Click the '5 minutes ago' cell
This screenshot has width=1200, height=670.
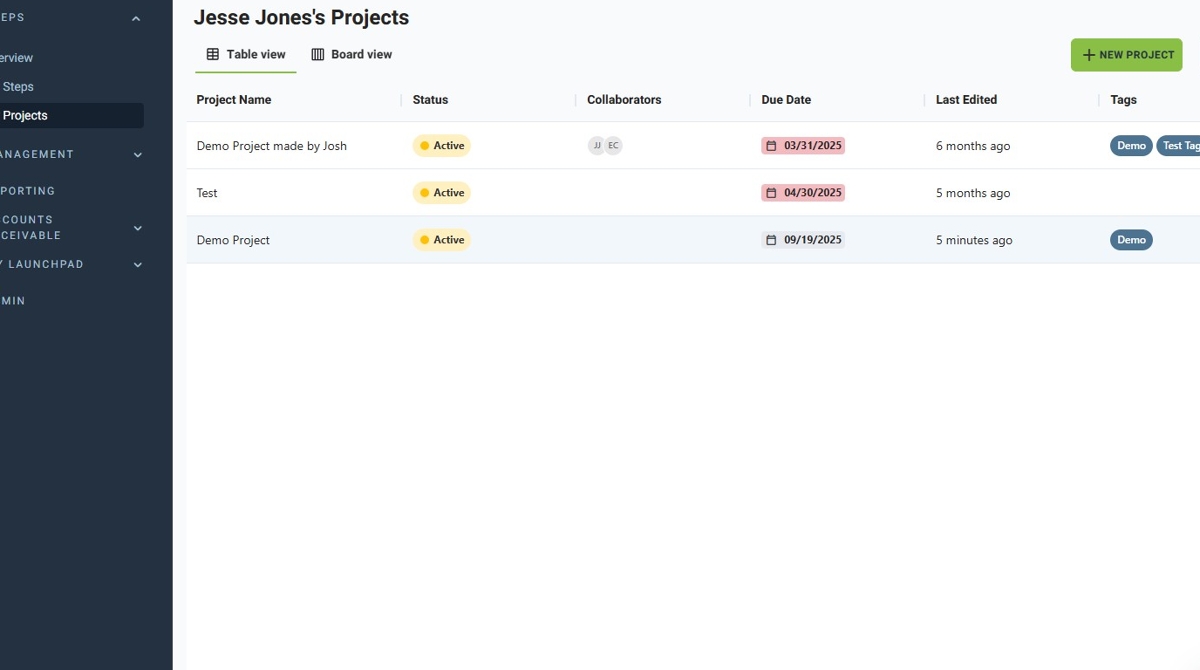(974, 240)
